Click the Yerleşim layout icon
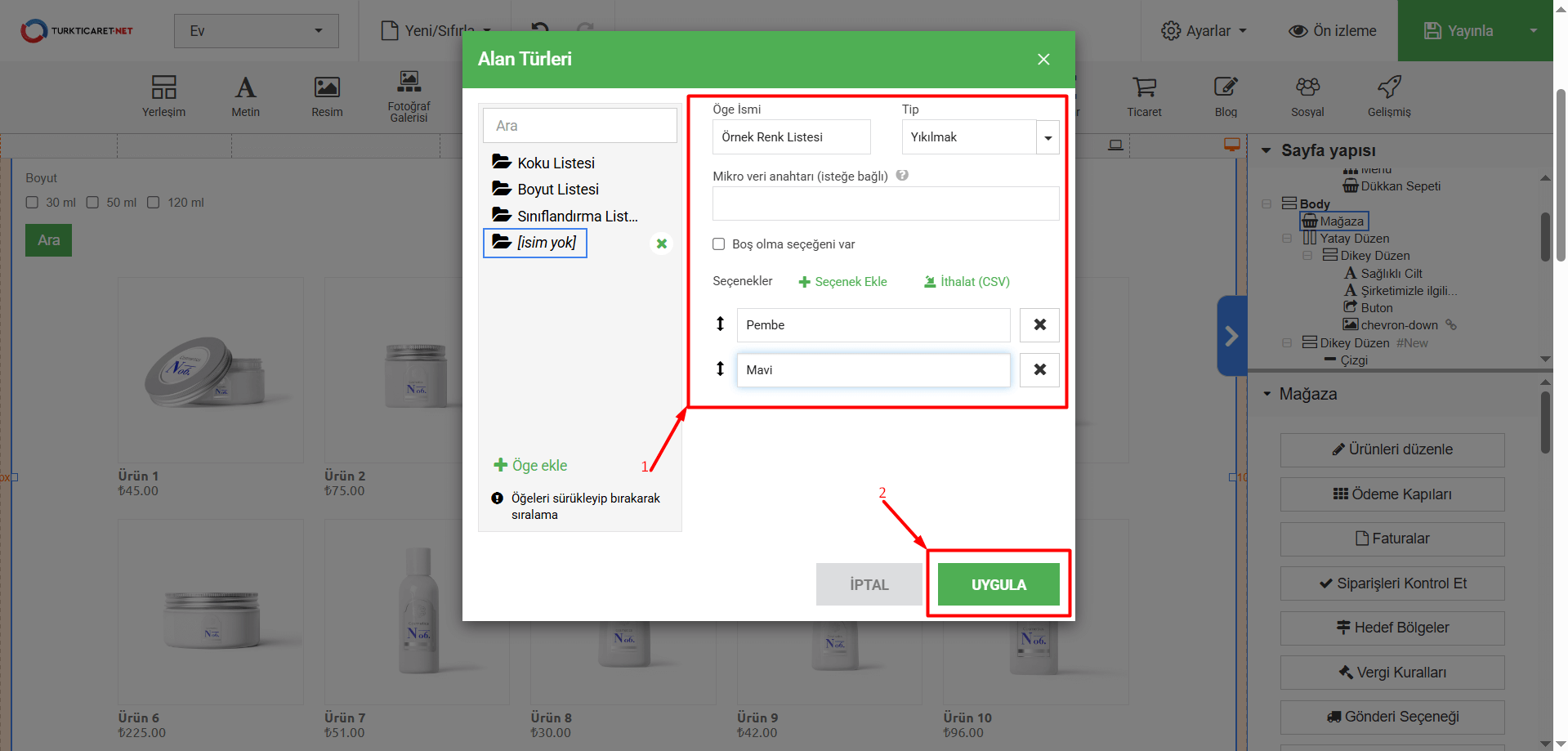1568x751 pixels. (x=163, y=87)
